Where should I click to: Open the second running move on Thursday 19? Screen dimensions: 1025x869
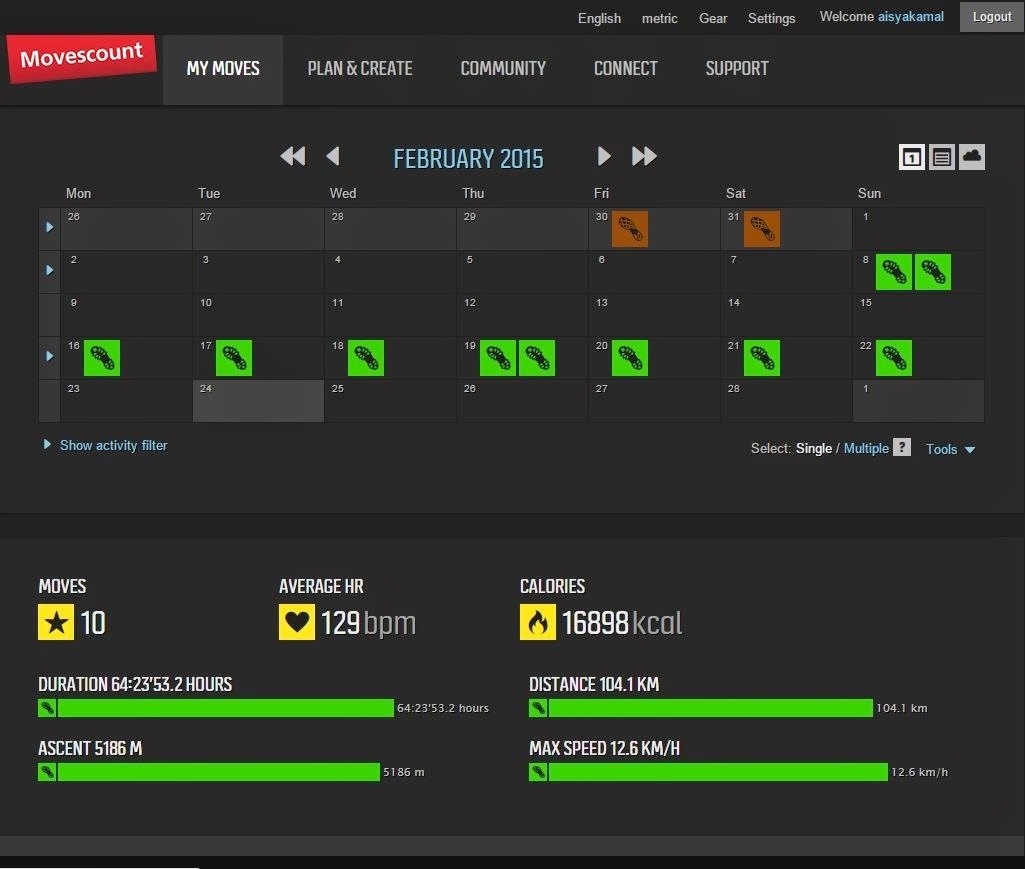pyautogui.click(x=537, y=358)
